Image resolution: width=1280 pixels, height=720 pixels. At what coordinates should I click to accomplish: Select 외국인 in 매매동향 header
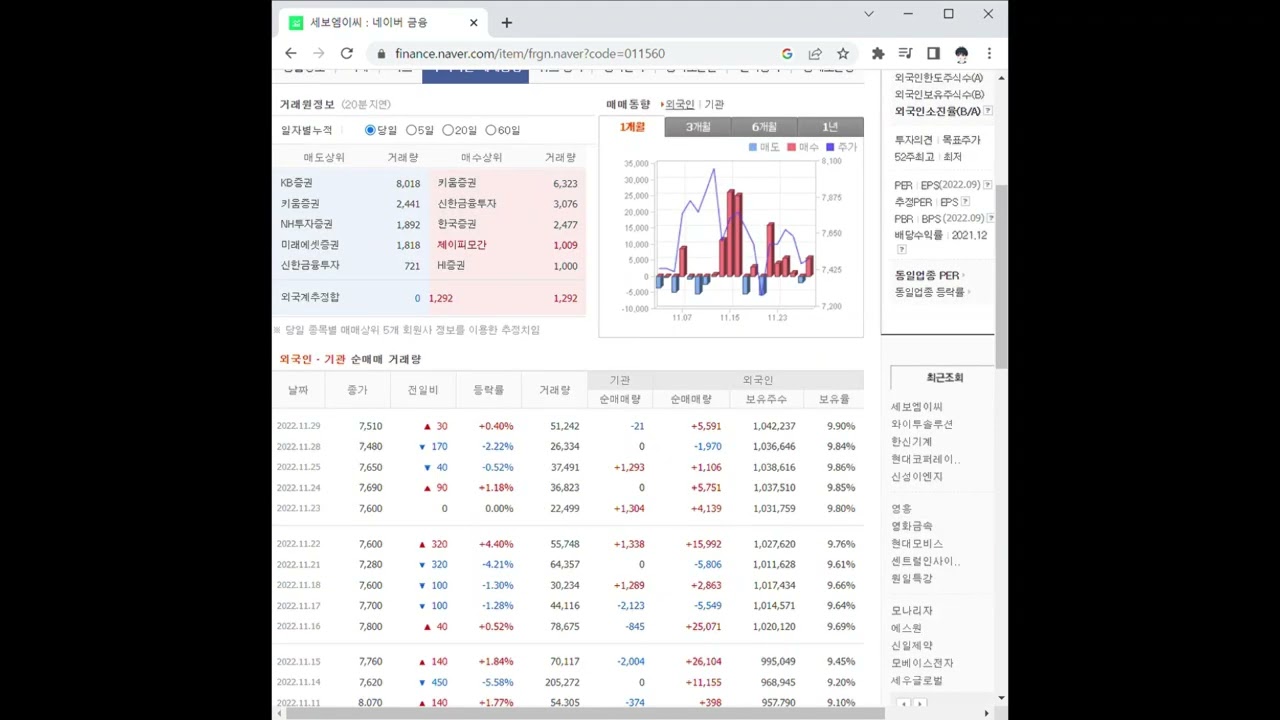(679, 104)
